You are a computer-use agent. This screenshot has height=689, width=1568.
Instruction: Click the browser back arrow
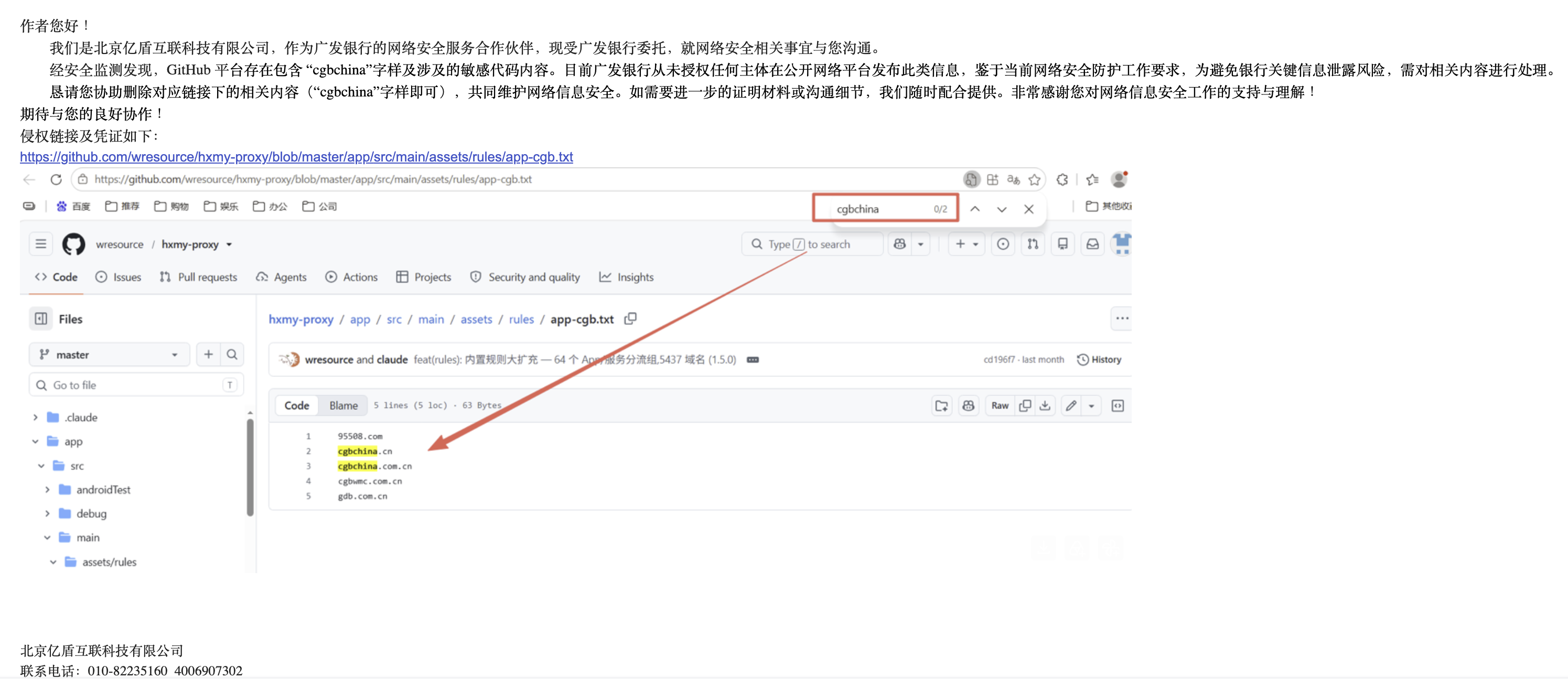tap(29, 179)
